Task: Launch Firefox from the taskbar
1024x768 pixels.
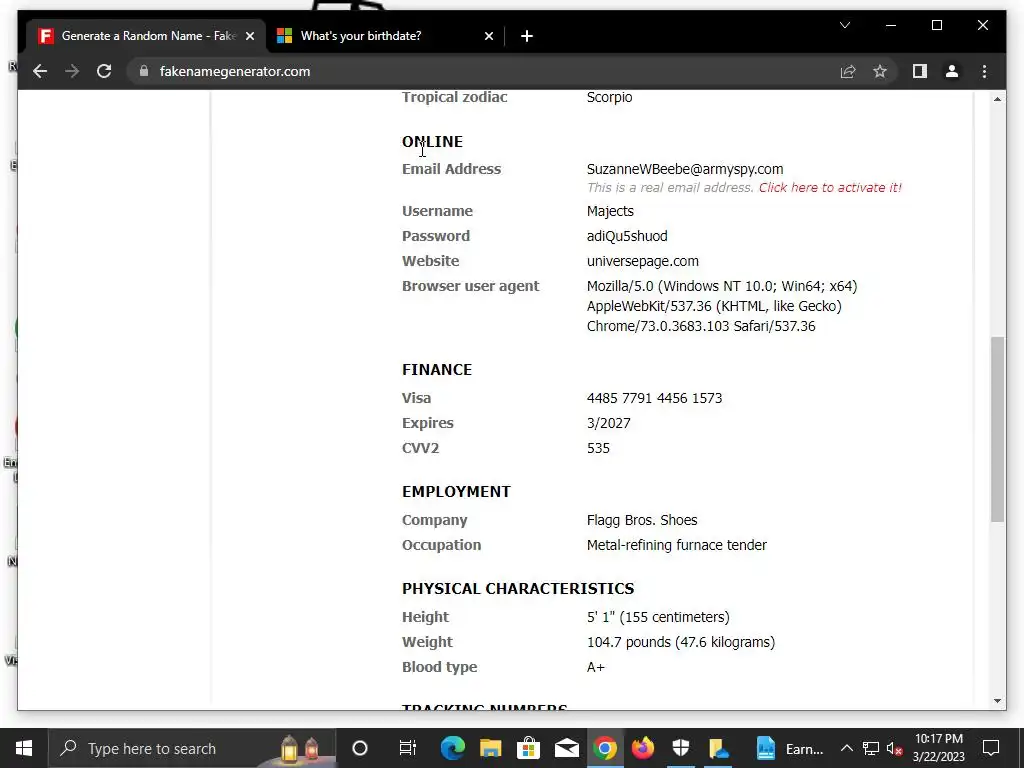Action: tap(643, 748)
